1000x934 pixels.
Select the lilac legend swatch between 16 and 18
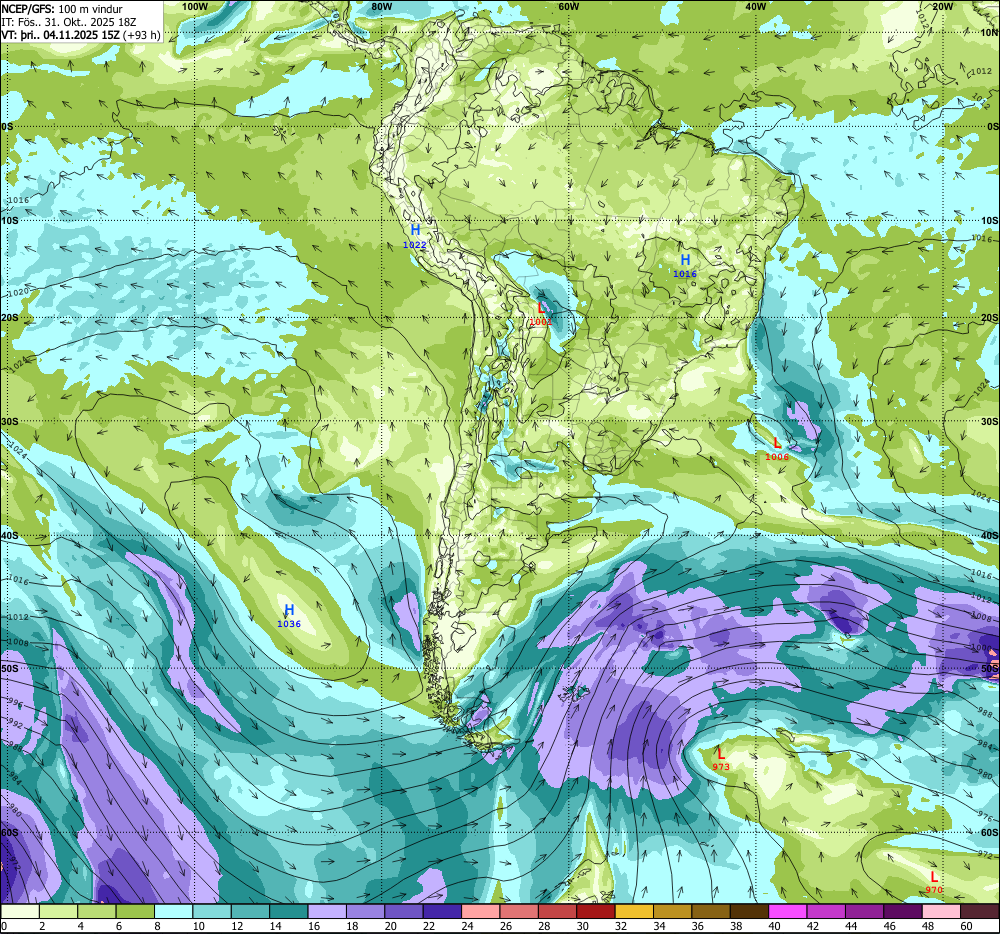coord(327,912)
